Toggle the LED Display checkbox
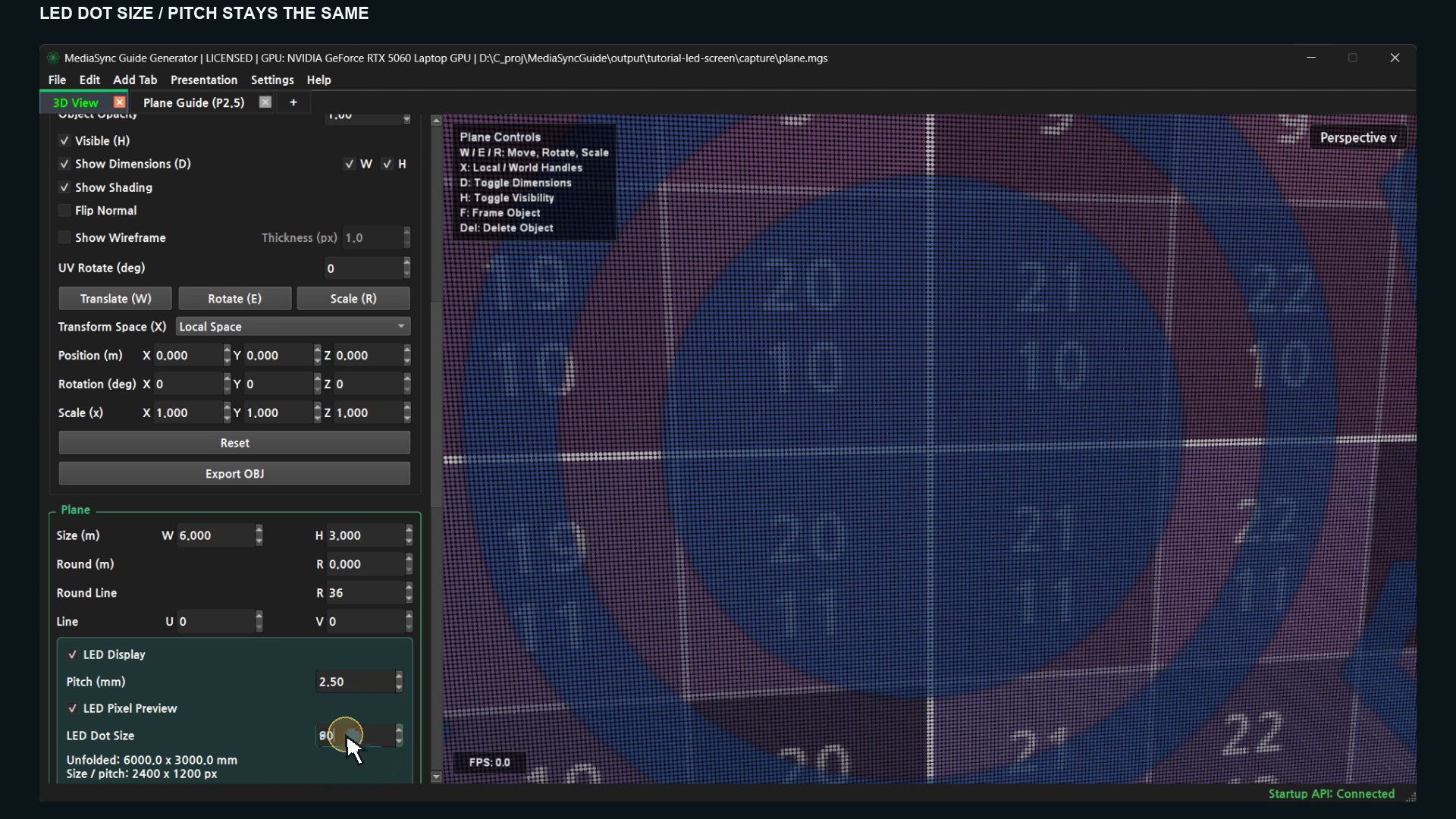 click(x=73, y=654)
